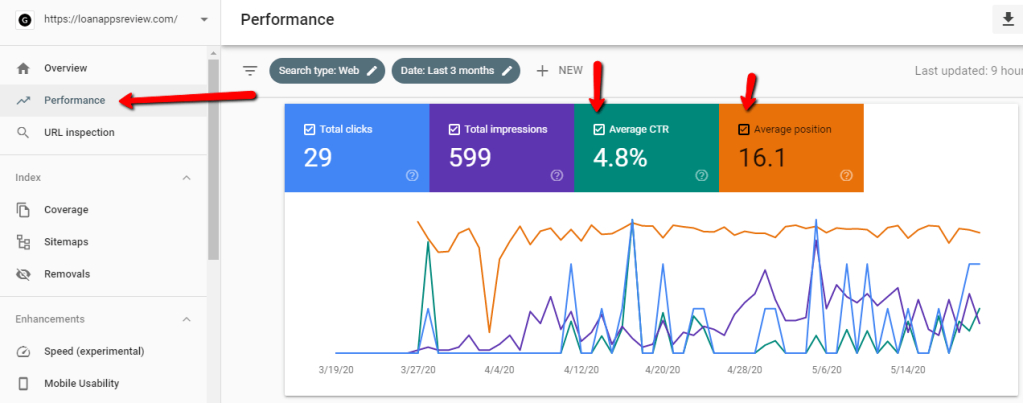Open the property selector dropdown
The height and width of the screenshot is (403, 1023).
click(x=204, y=20)
